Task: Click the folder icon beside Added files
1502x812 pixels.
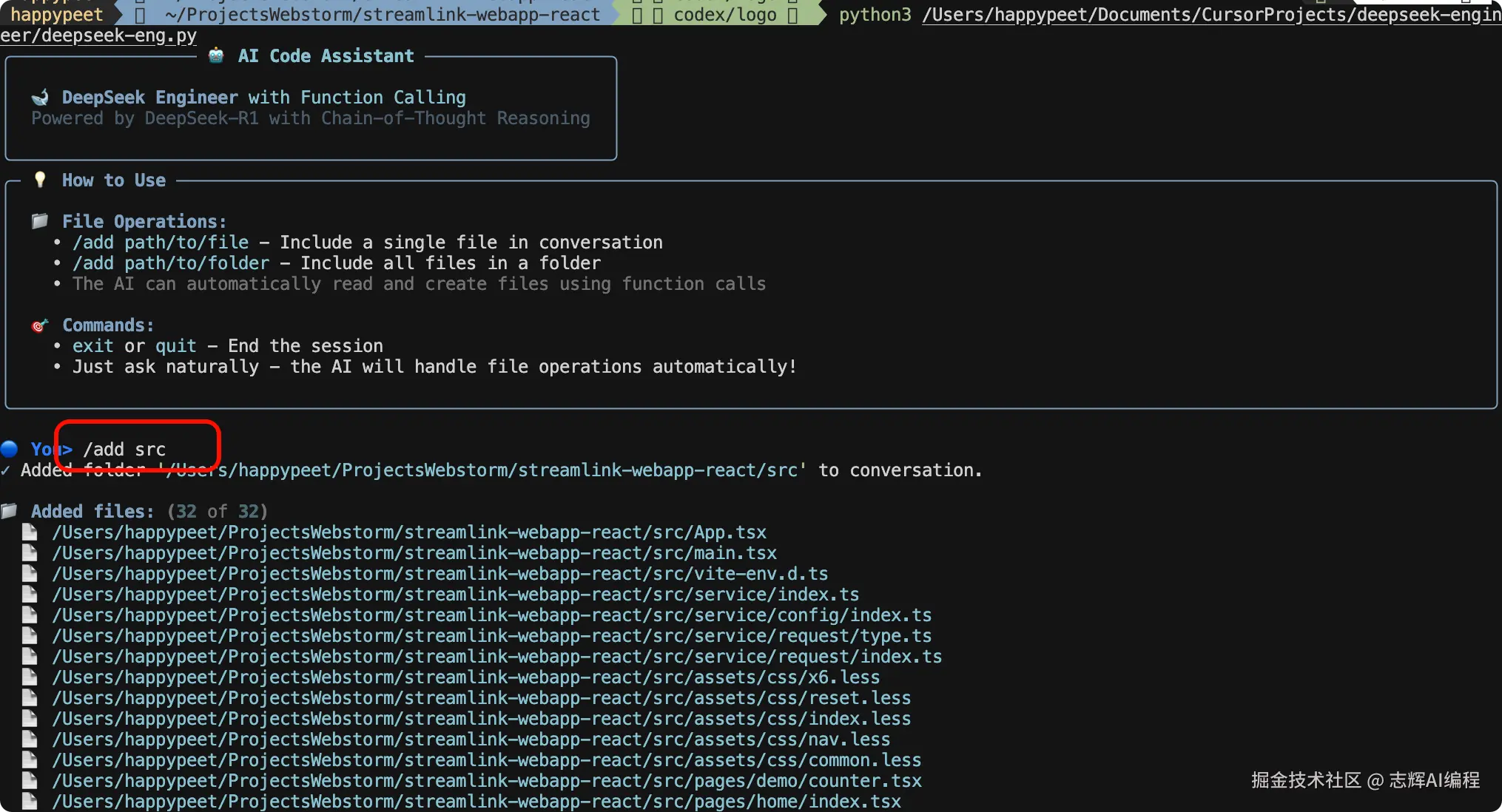Action: (10, 511)
